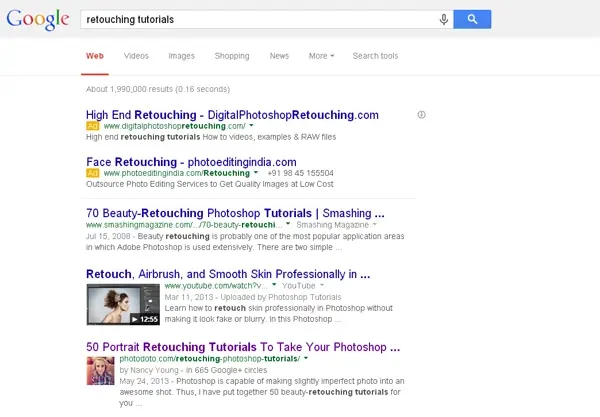Switch to the Images tab
This screenshot has height=417, width=600.
pos(181,56)
